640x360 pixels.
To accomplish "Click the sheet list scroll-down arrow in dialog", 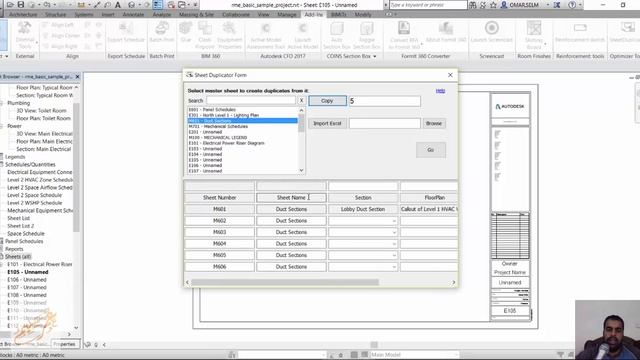I will tap(301, 170).
